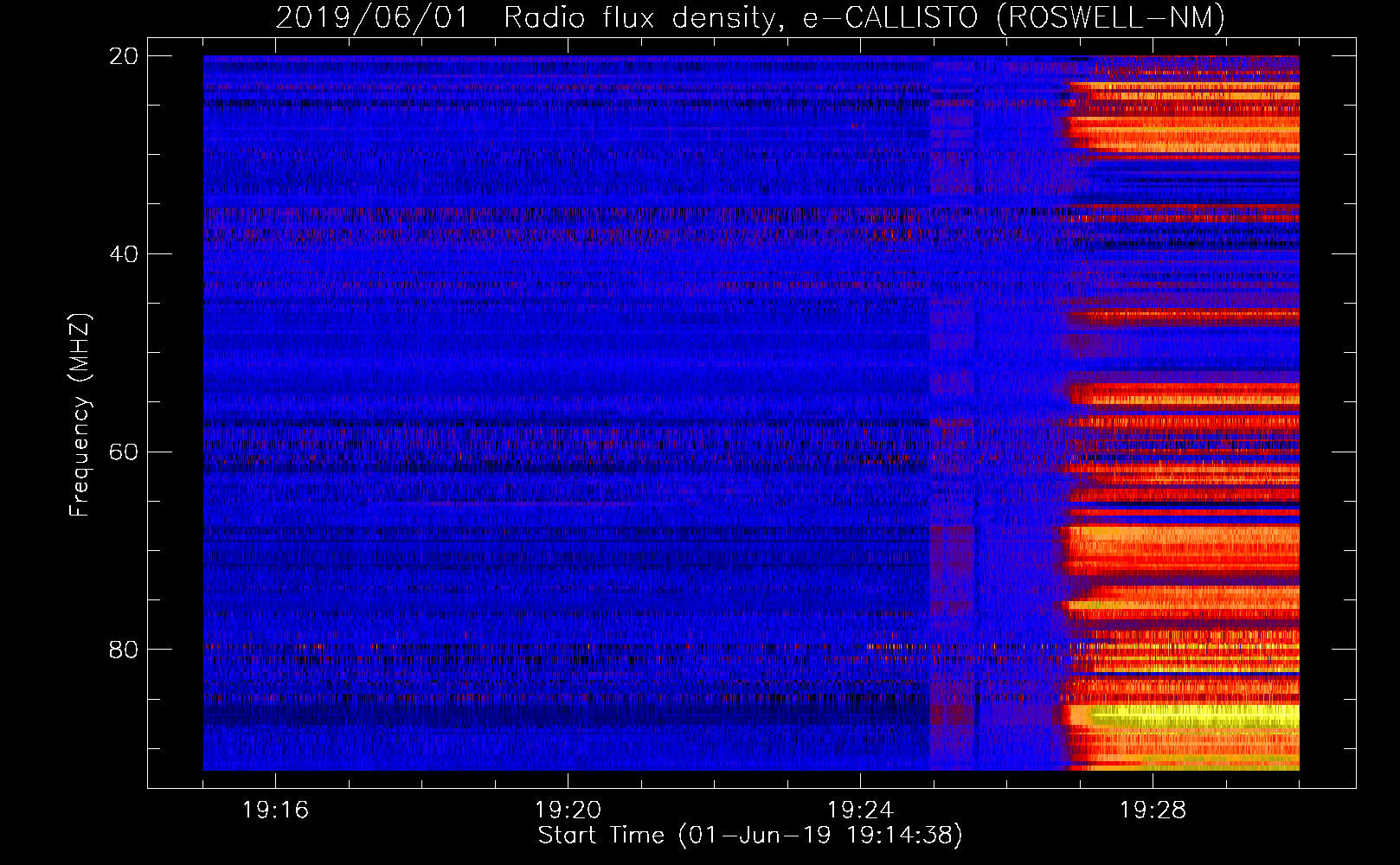Click the '19:28' time tick label
Viewport: 1400px width, 865px height.
pos(1153,811)
